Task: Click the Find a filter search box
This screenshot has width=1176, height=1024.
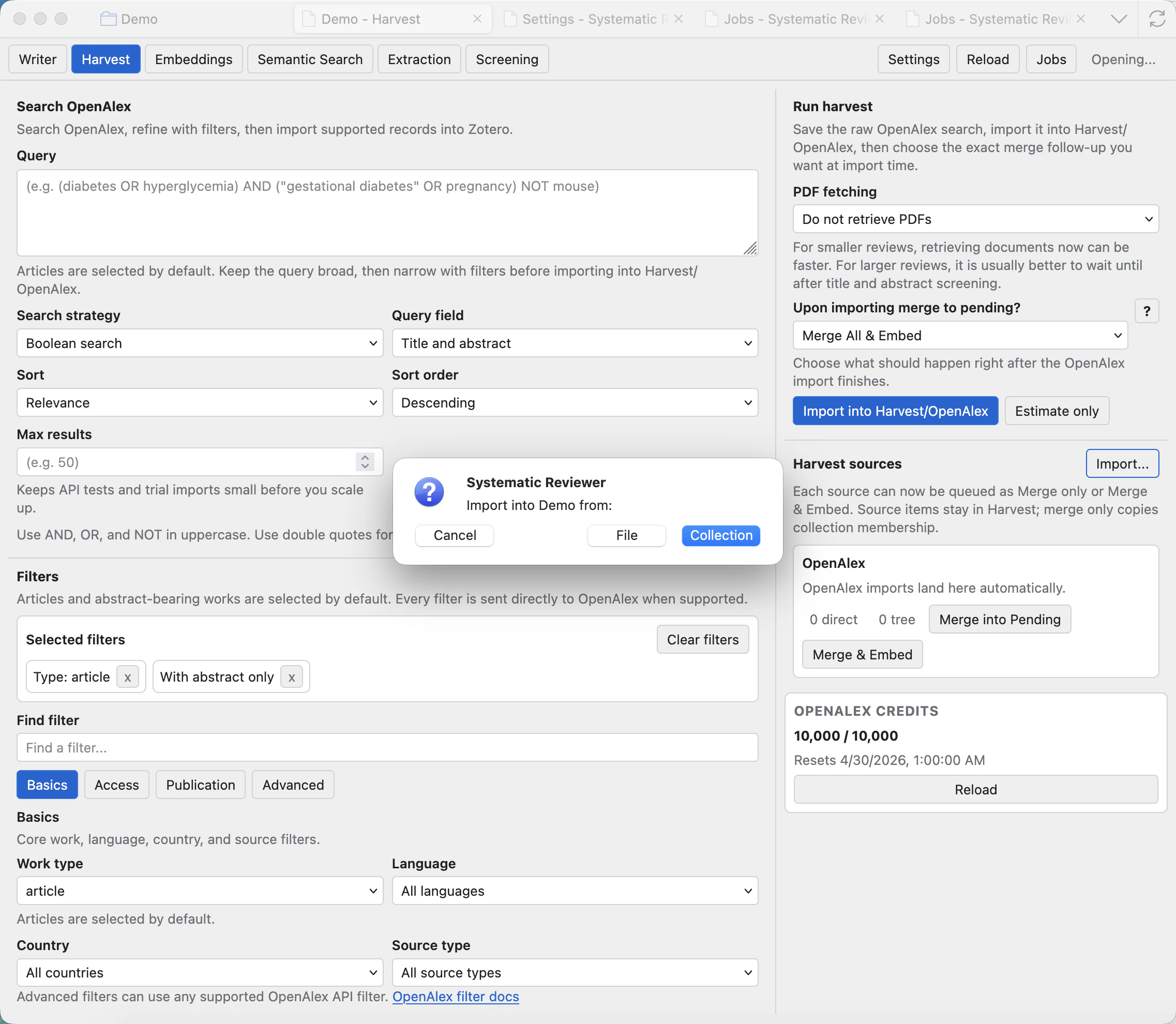Action: tap(387, 747)
